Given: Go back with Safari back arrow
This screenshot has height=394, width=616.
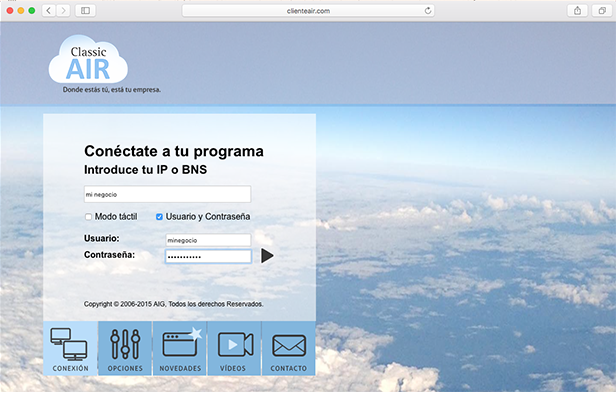Looking at the screenshot, I should (49, 11).
